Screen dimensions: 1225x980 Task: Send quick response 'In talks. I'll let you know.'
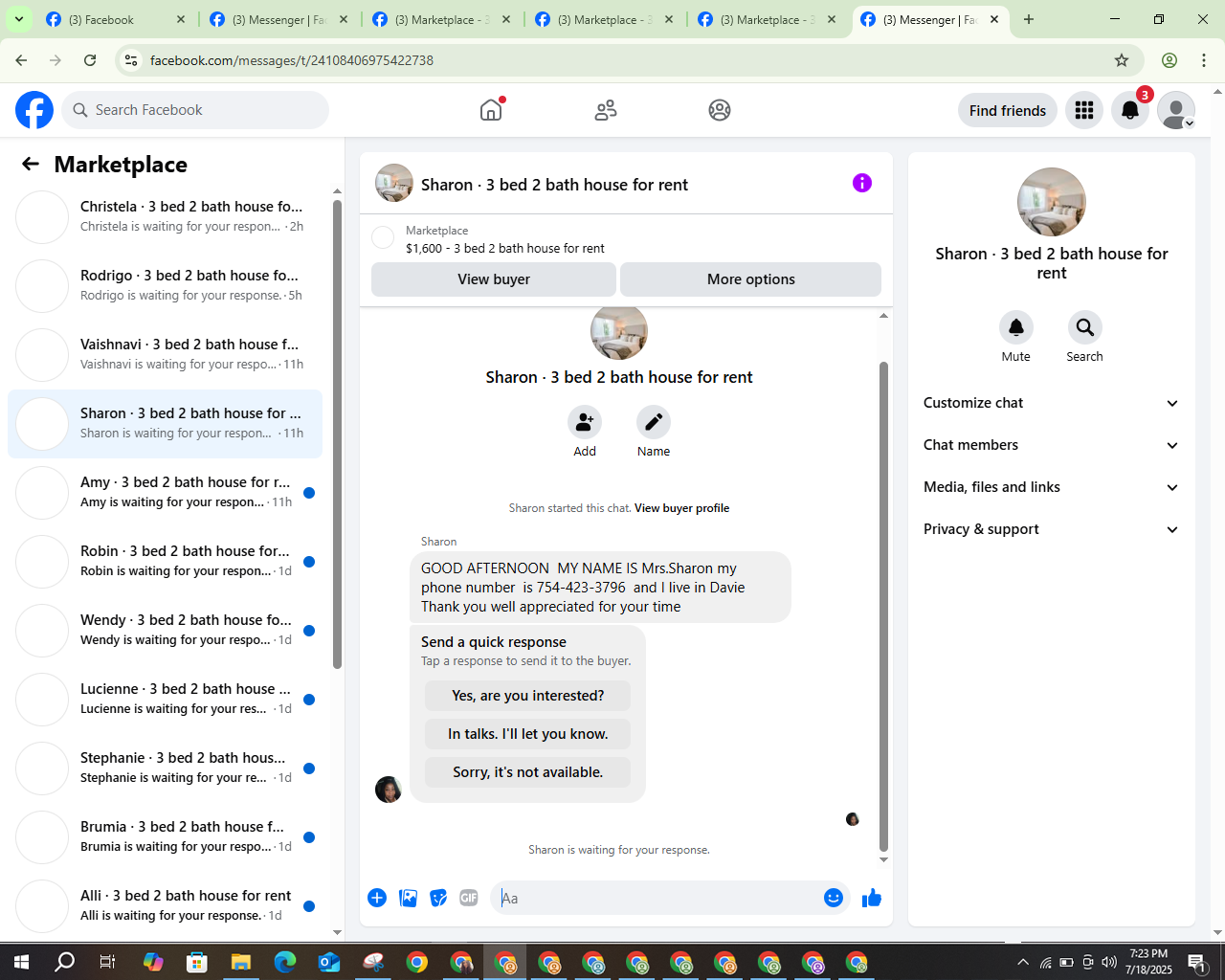(528, 734)
